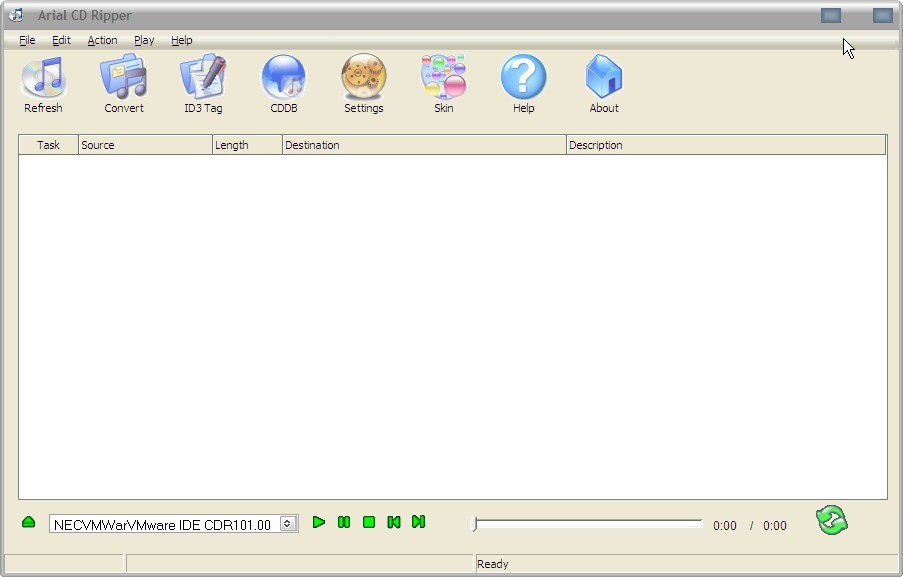Sort the list by Destination column
The image size is (903, 577).
[424, 145]
